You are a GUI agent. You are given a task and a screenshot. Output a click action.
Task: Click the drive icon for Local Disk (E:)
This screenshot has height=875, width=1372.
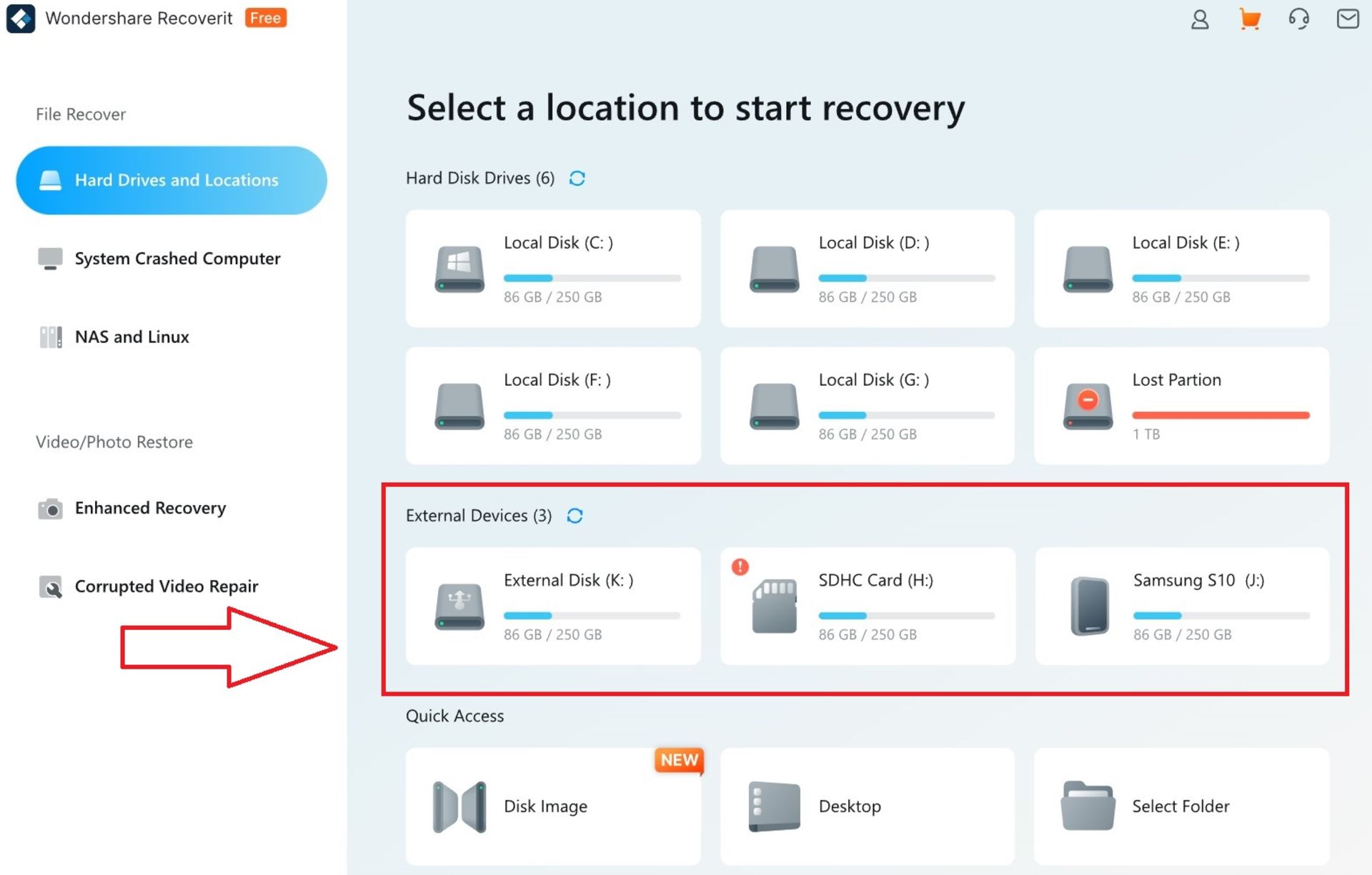pos(1088,269)
